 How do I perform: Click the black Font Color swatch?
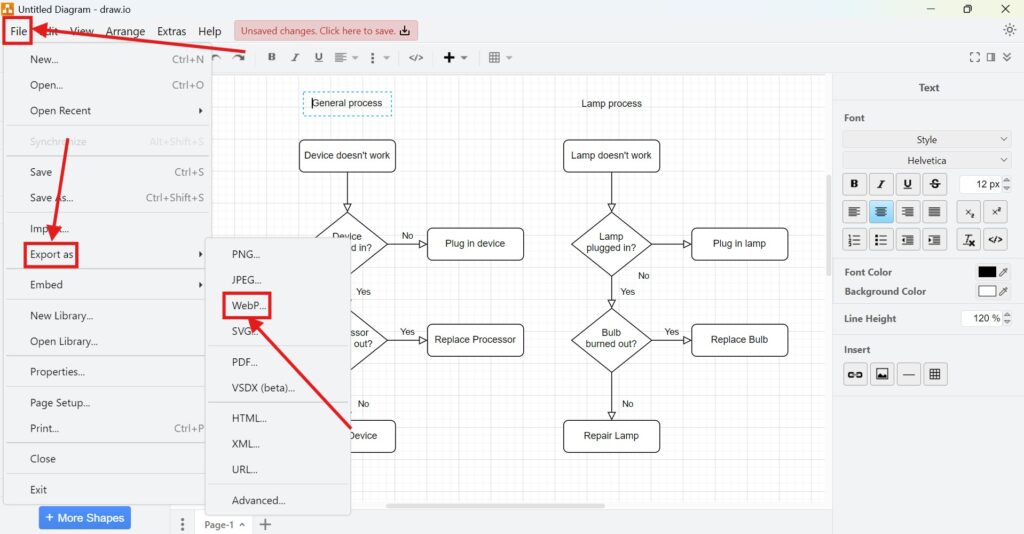tap(987, 272)
